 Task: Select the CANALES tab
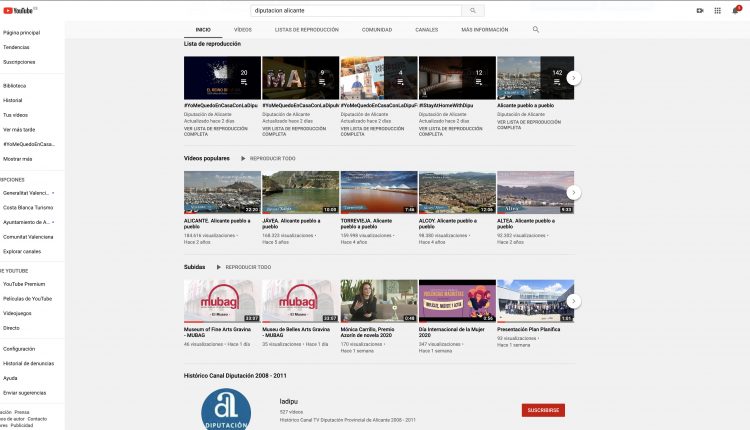[426, 30]
